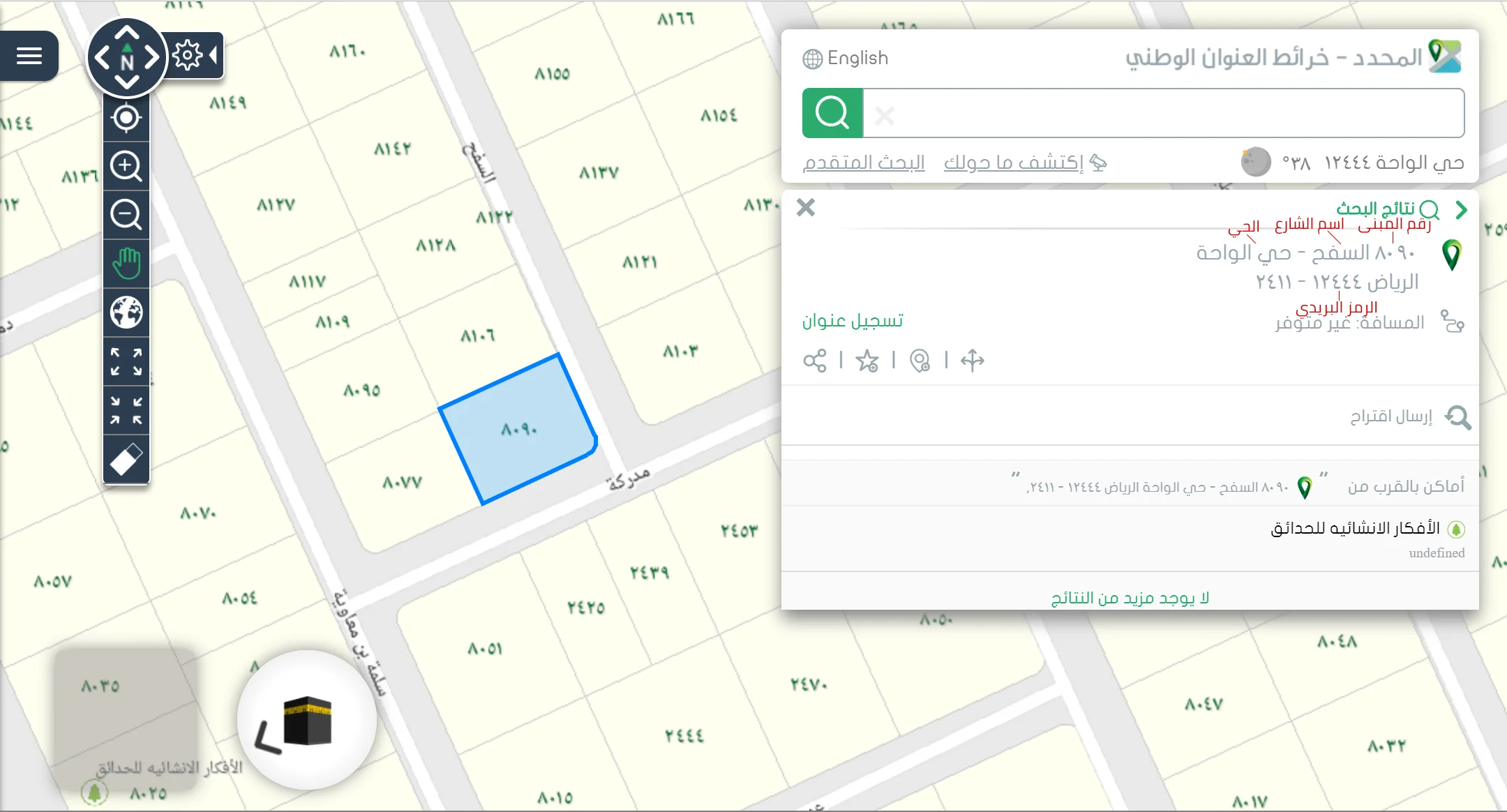Shrink map with collapse arrows icon

coord(126,410)
